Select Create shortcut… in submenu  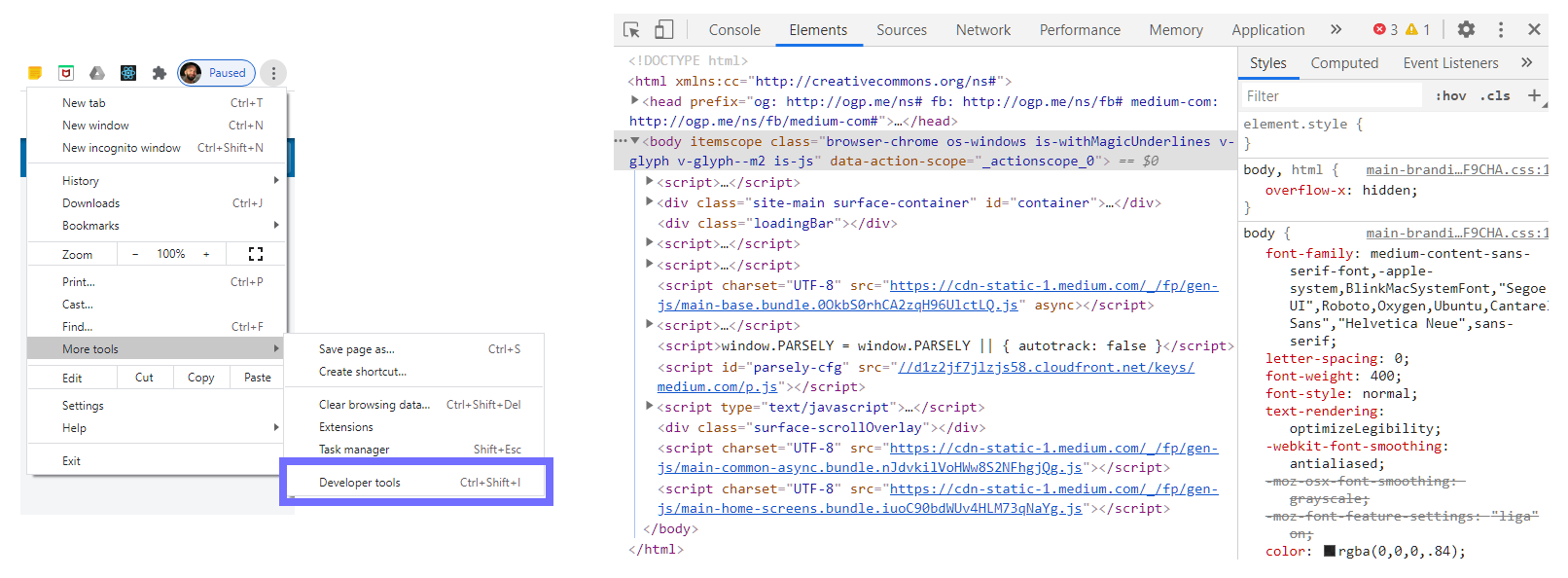tap(414, 372)
